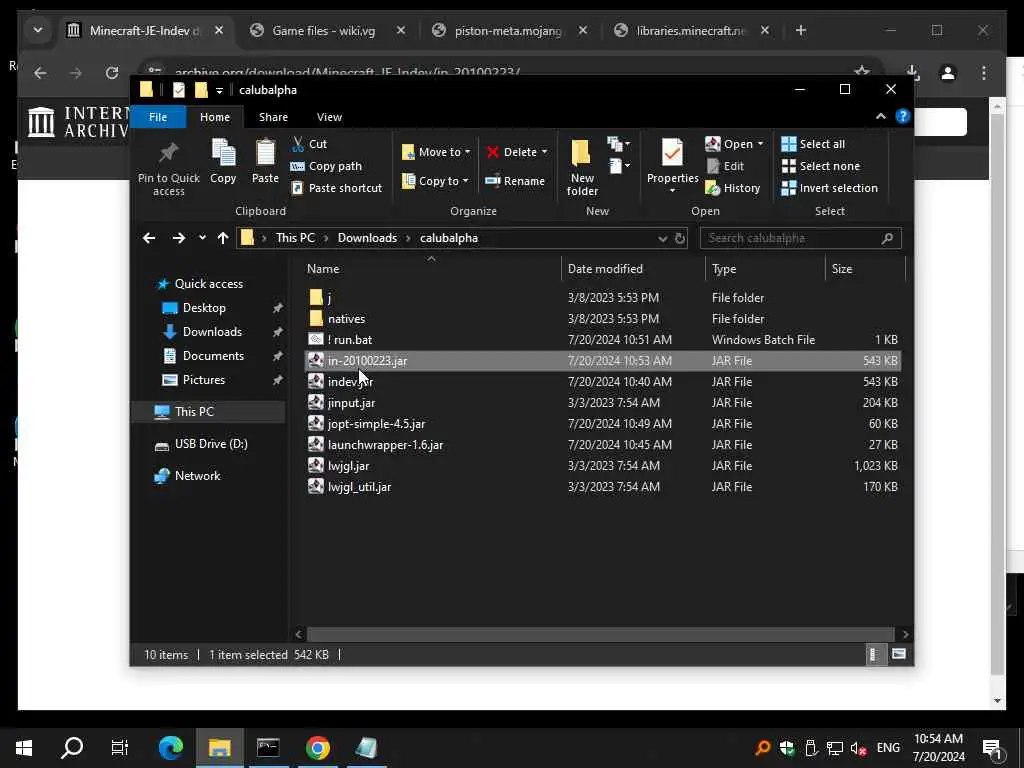Viewport: 1024px width, 768px height.
Task: Open History for the file
Action: coord(733,188)
